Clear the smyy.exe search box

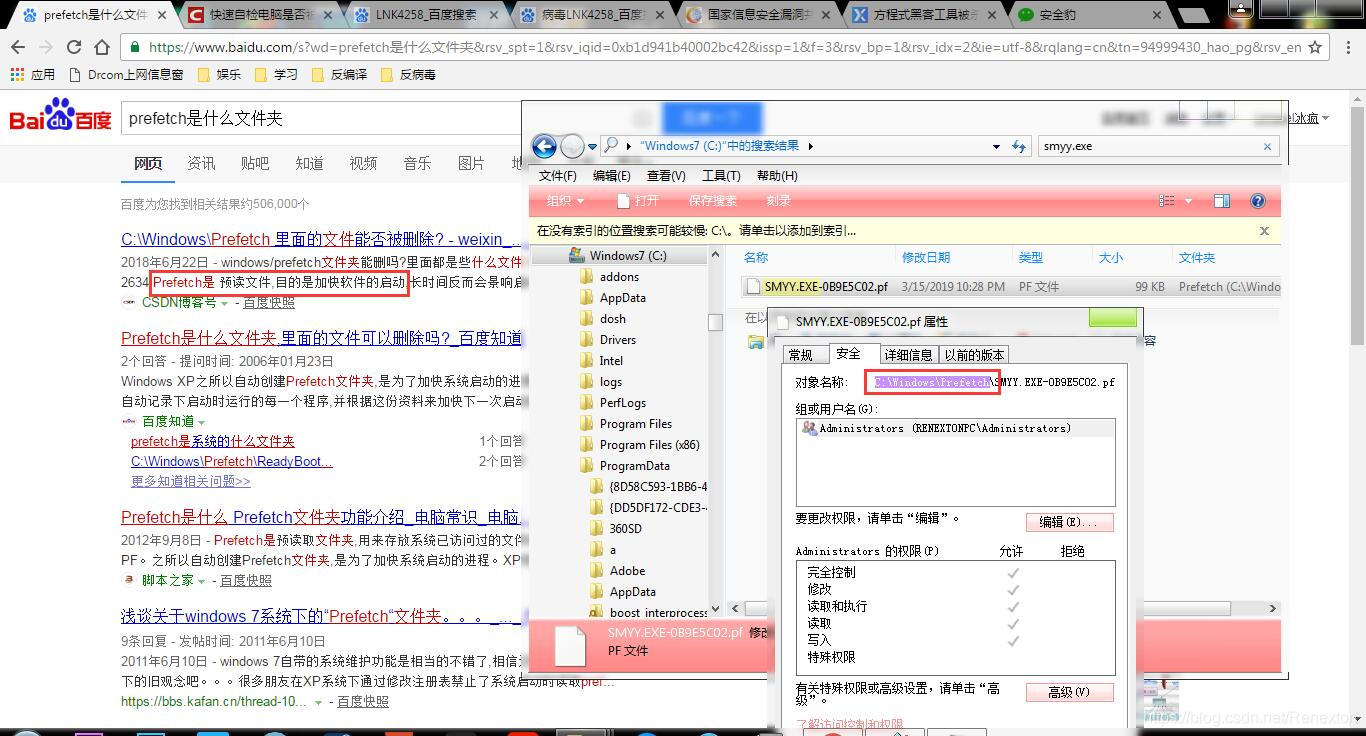1267,146
